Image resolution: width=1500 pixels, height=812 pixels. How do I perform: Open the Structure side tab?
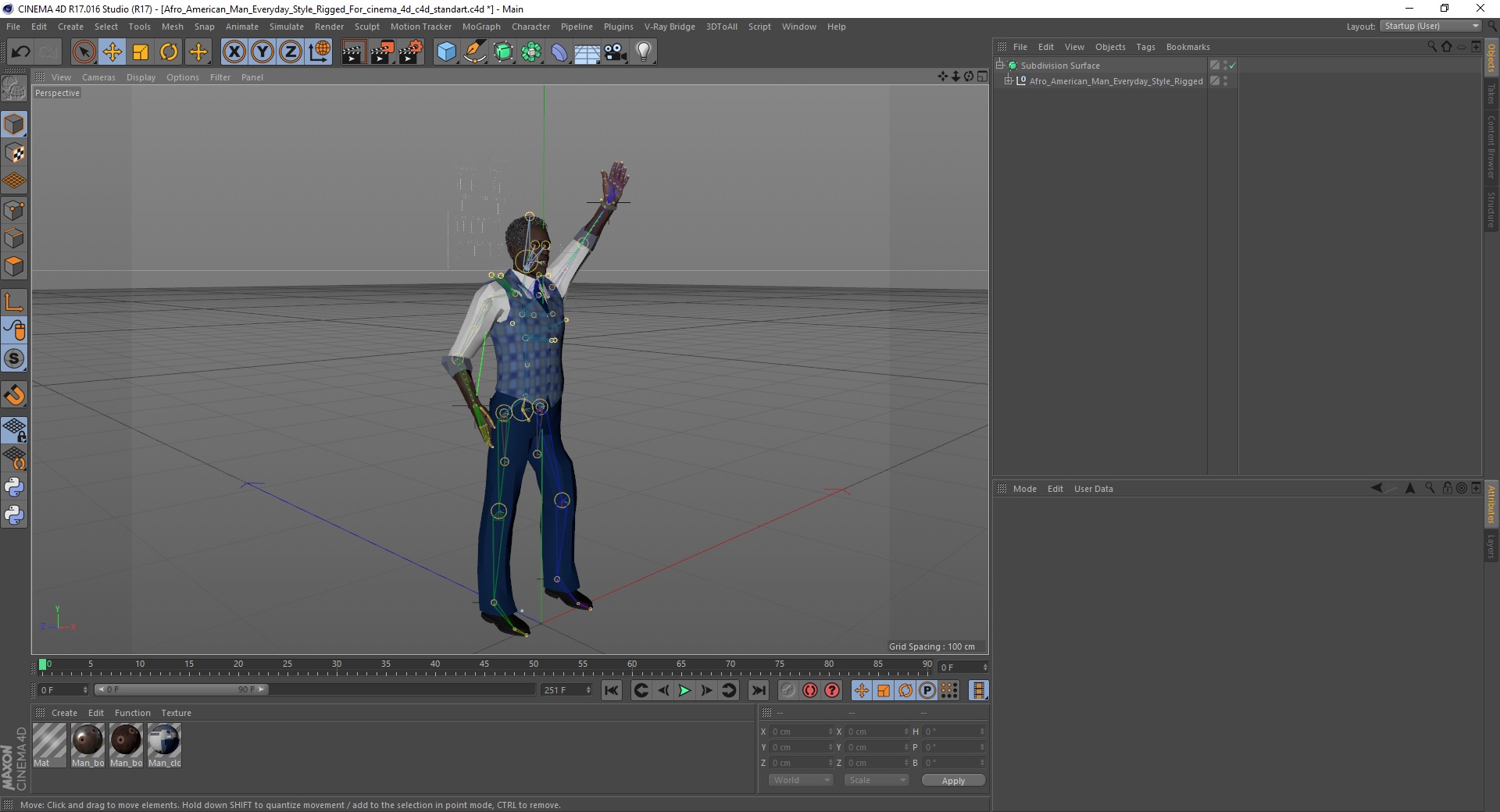[x=1491, y=209]
